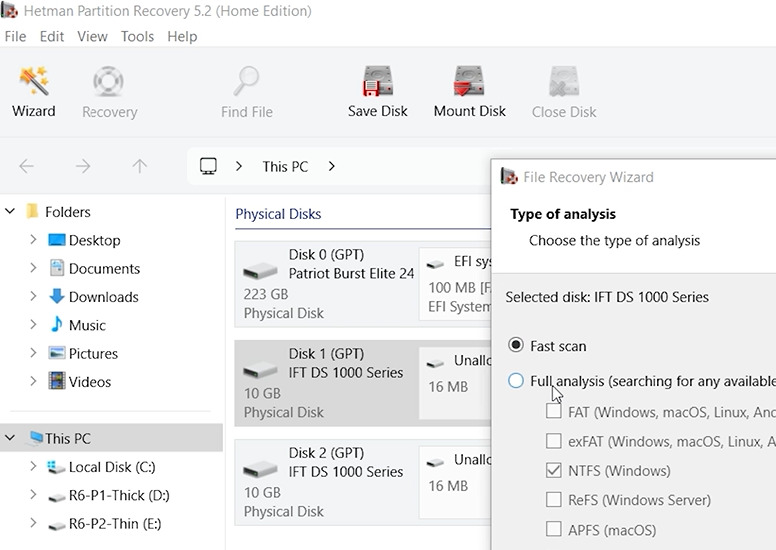
Task: Select This PC in folder tree
Action: point(111,438)
